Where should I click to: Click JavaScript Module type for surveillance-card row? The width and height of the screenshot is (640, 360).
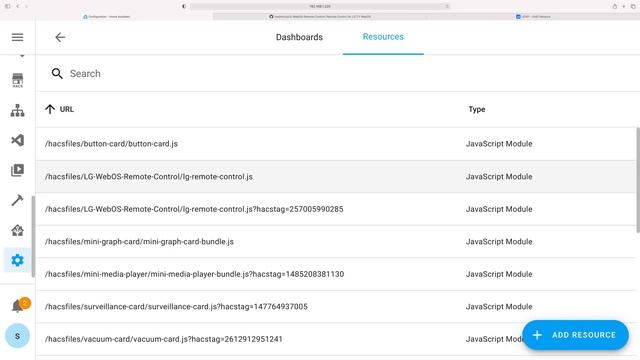click(499, 307)
